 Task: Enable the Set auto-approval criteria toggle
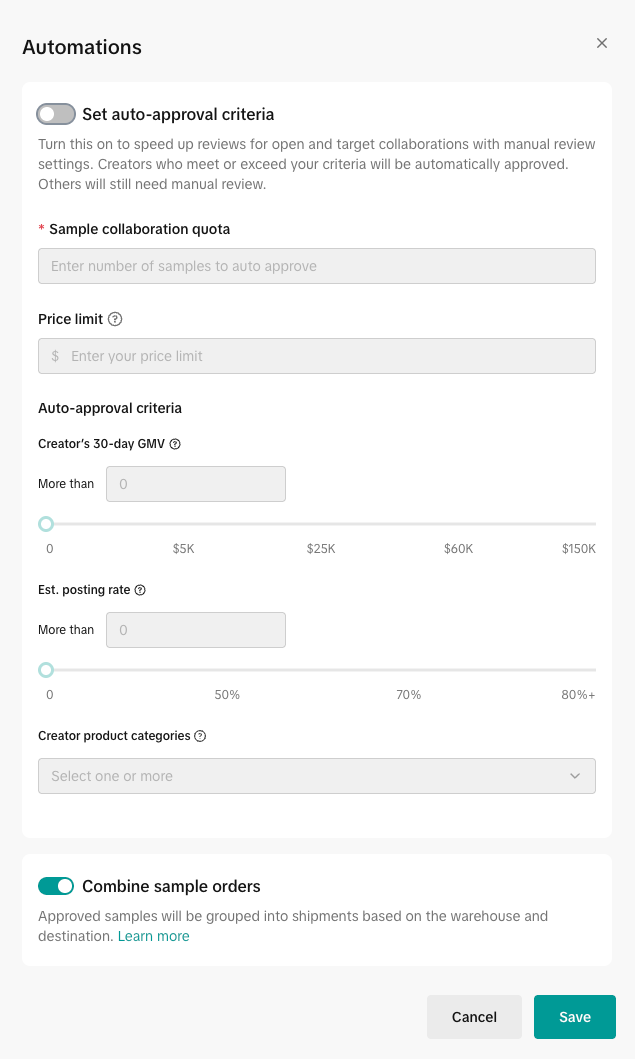[x=56, y=114]
